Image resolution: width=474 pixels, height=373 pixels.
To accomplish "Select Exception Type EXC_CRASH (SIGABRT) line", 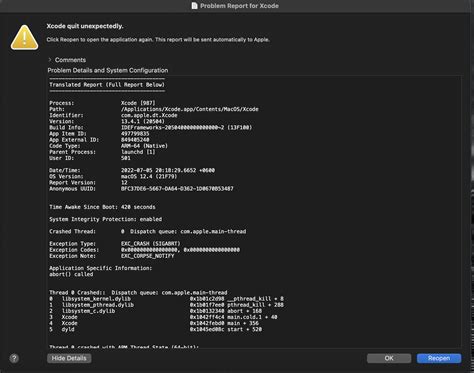I will tap(115, 244).
